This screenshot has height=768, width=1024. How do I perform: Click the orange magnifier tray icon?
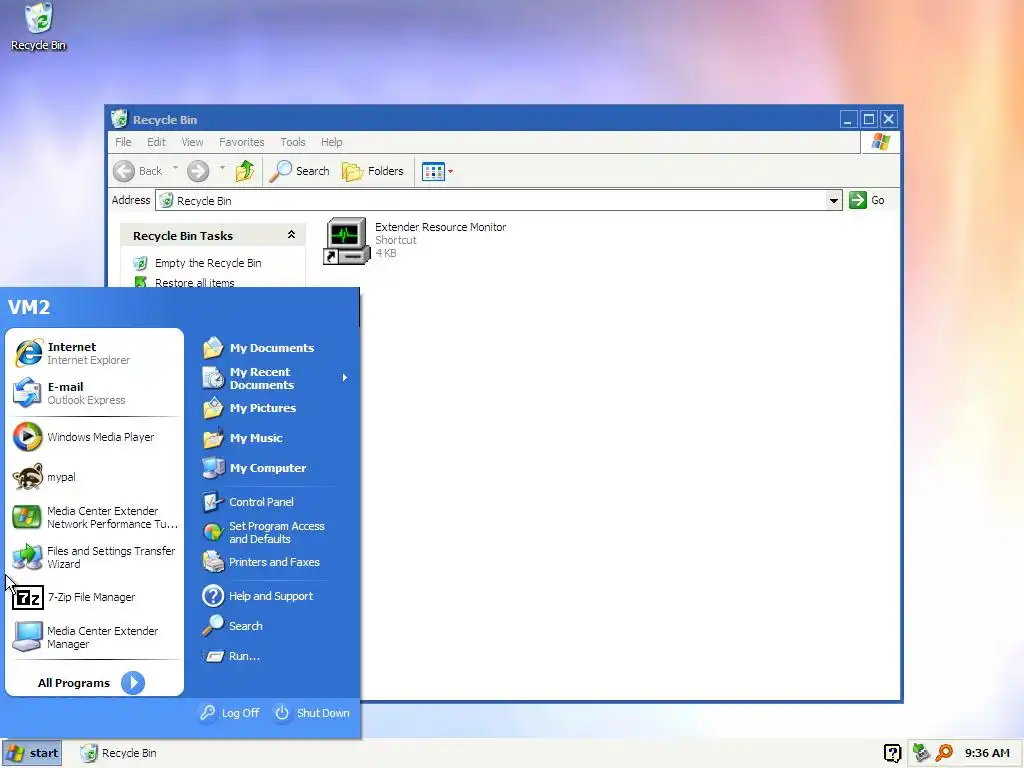point(944,753)
